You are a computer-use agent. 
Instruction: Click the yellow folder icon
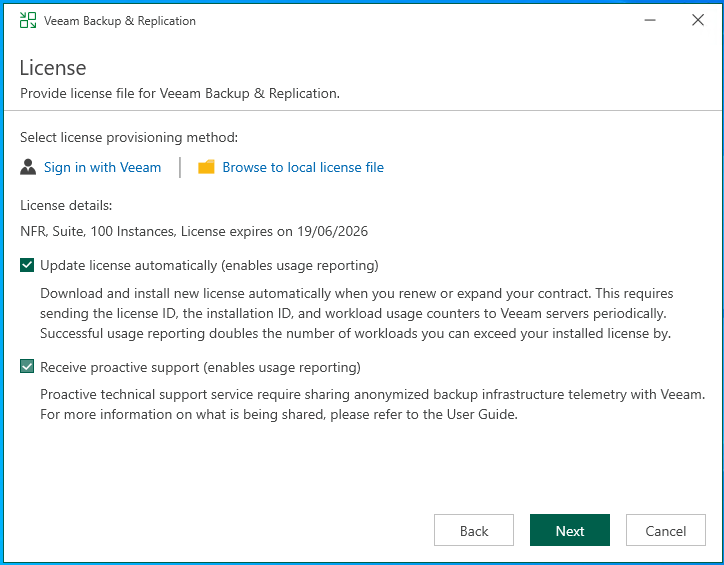(206, 167)
